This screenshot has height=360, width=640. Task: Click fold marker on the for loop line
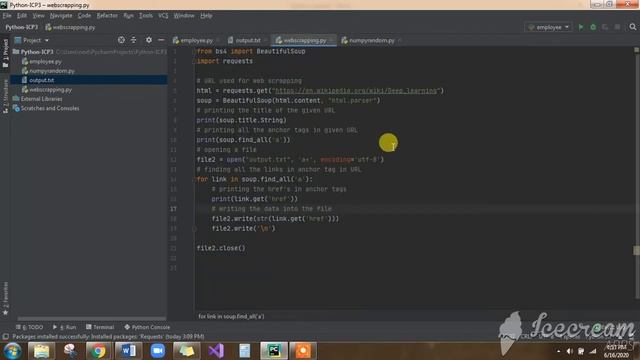(195, 179)
